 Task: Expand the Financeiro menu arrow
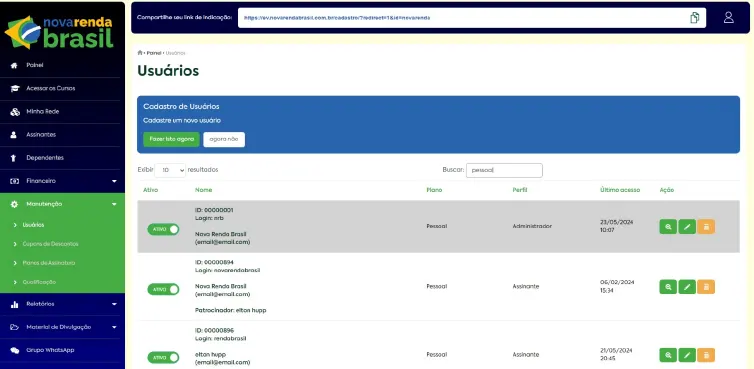(114, 181)
